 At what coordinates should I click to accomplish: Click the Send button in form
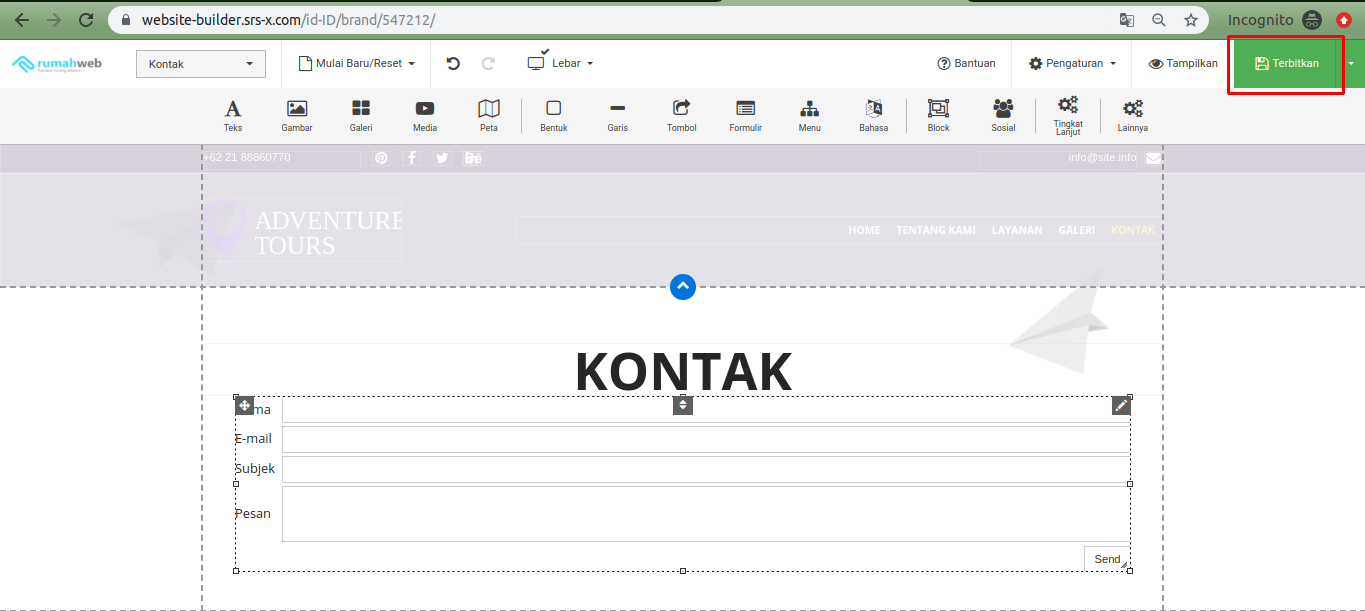(x=1107, y=559)
